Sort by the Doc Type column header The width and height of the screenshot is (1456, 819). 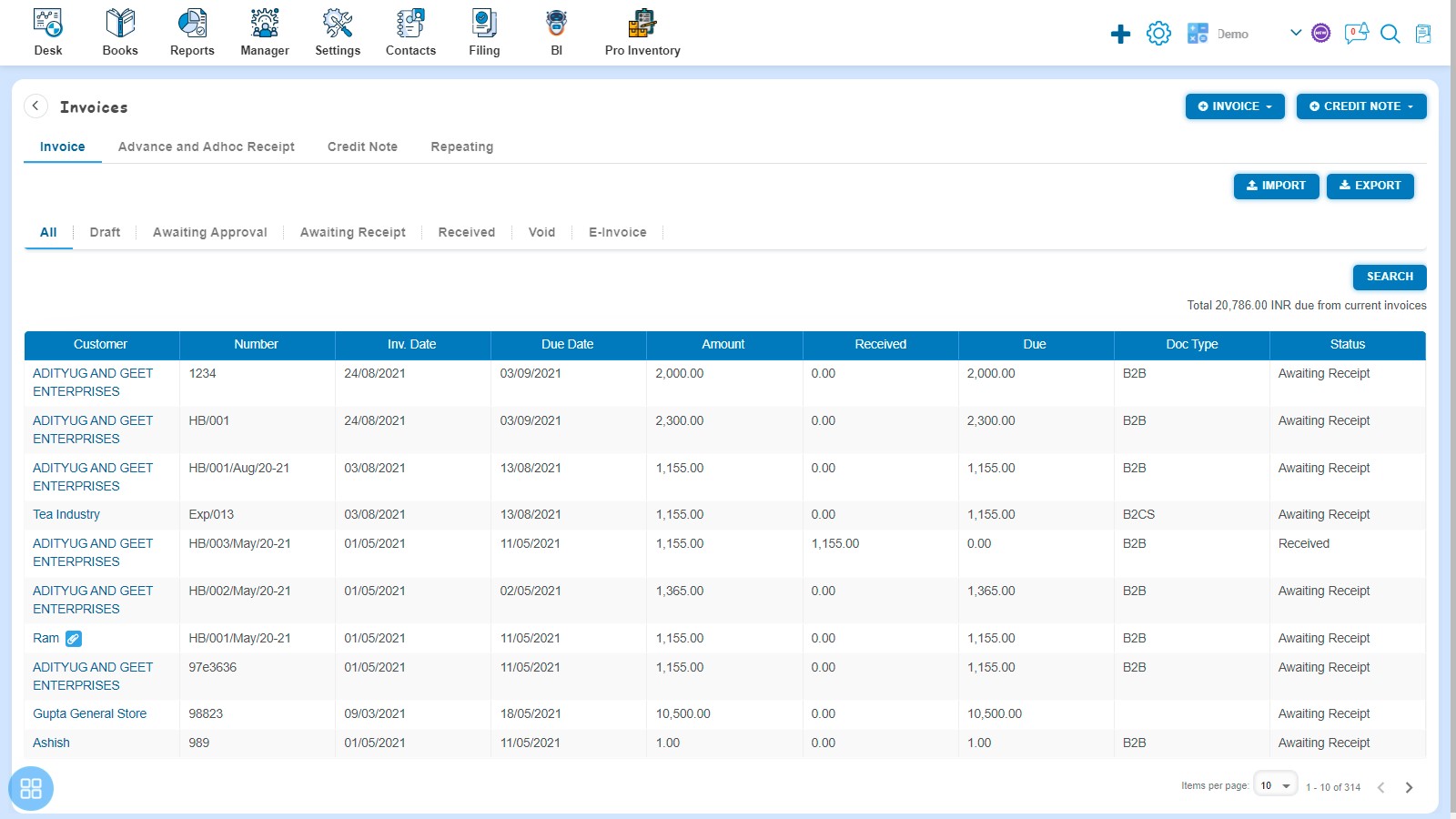pyautogui.click(x=1191, y=345)
